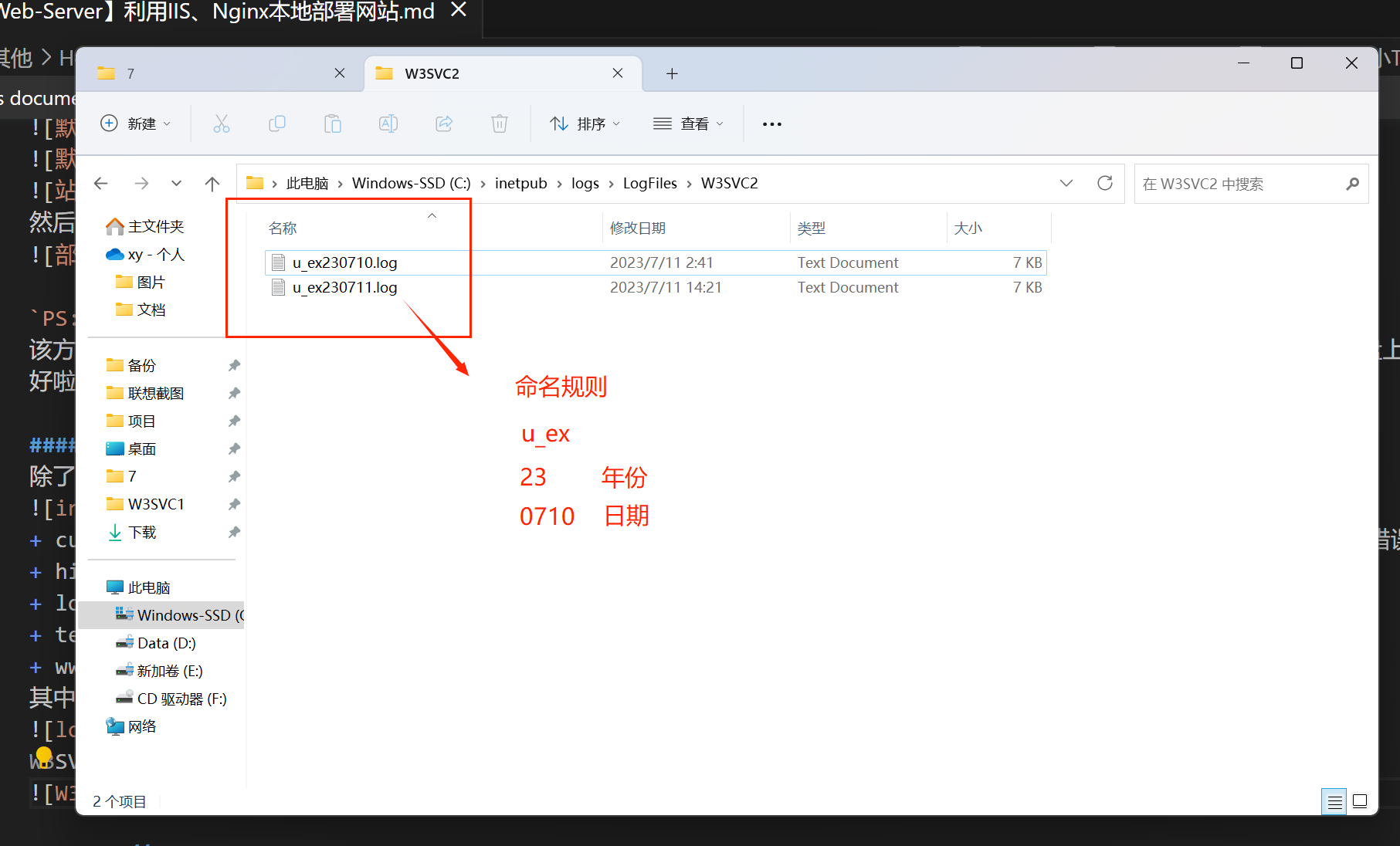
Task: Expand the address bar history dropdown
Action: 1066,183
